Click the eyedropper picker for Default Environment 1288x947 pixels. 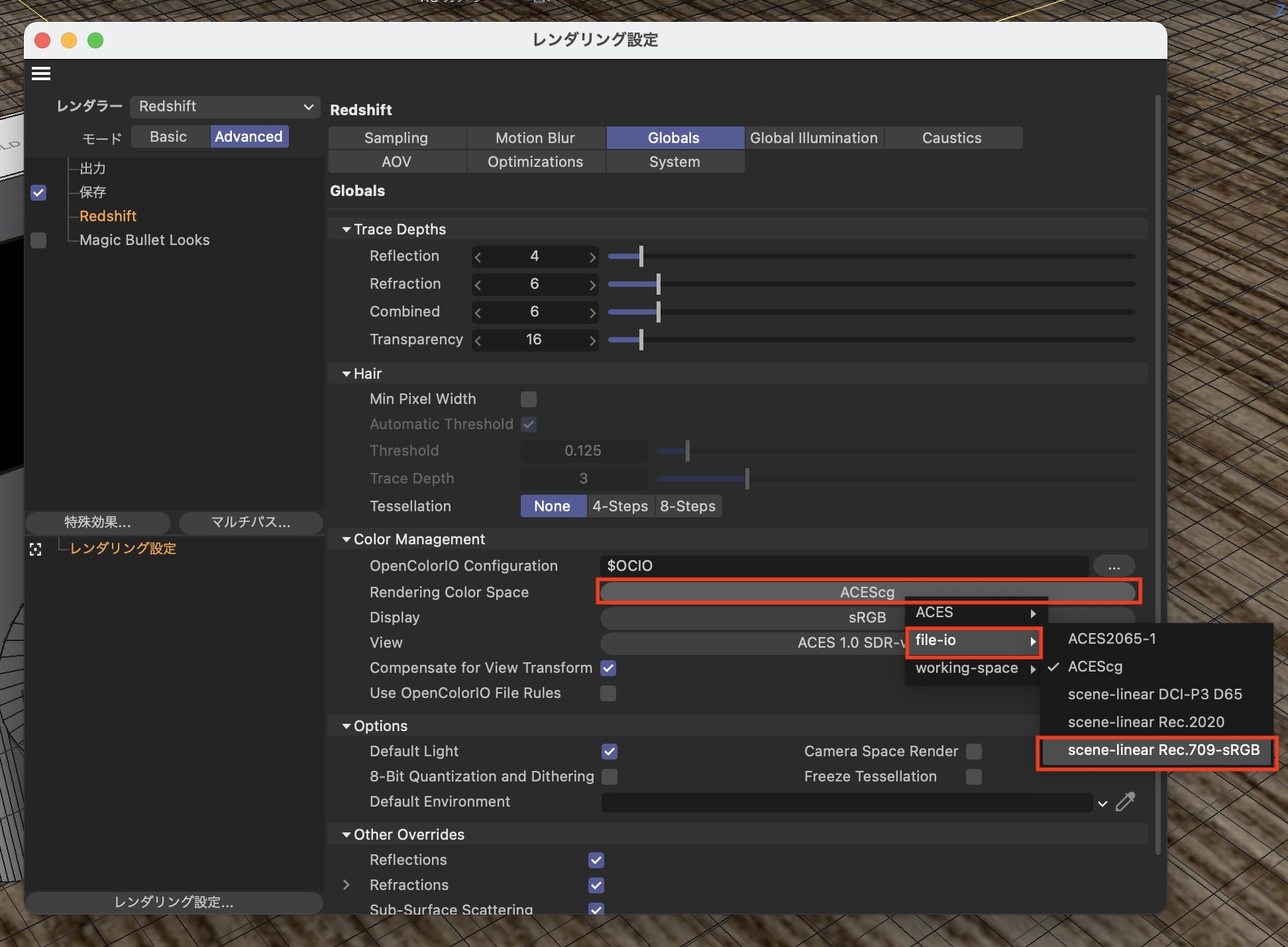1126,802
